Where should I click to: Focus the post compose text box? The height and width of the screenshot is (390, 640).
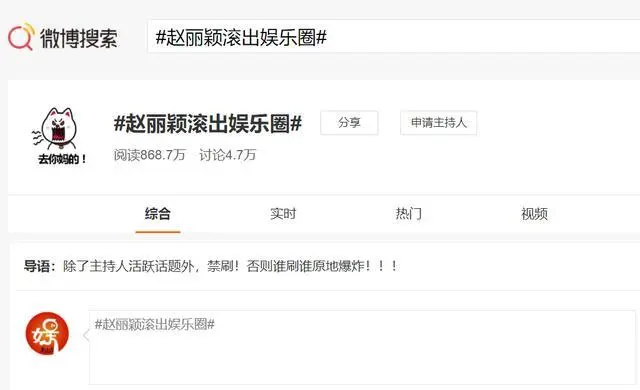[x=362, y=347]
